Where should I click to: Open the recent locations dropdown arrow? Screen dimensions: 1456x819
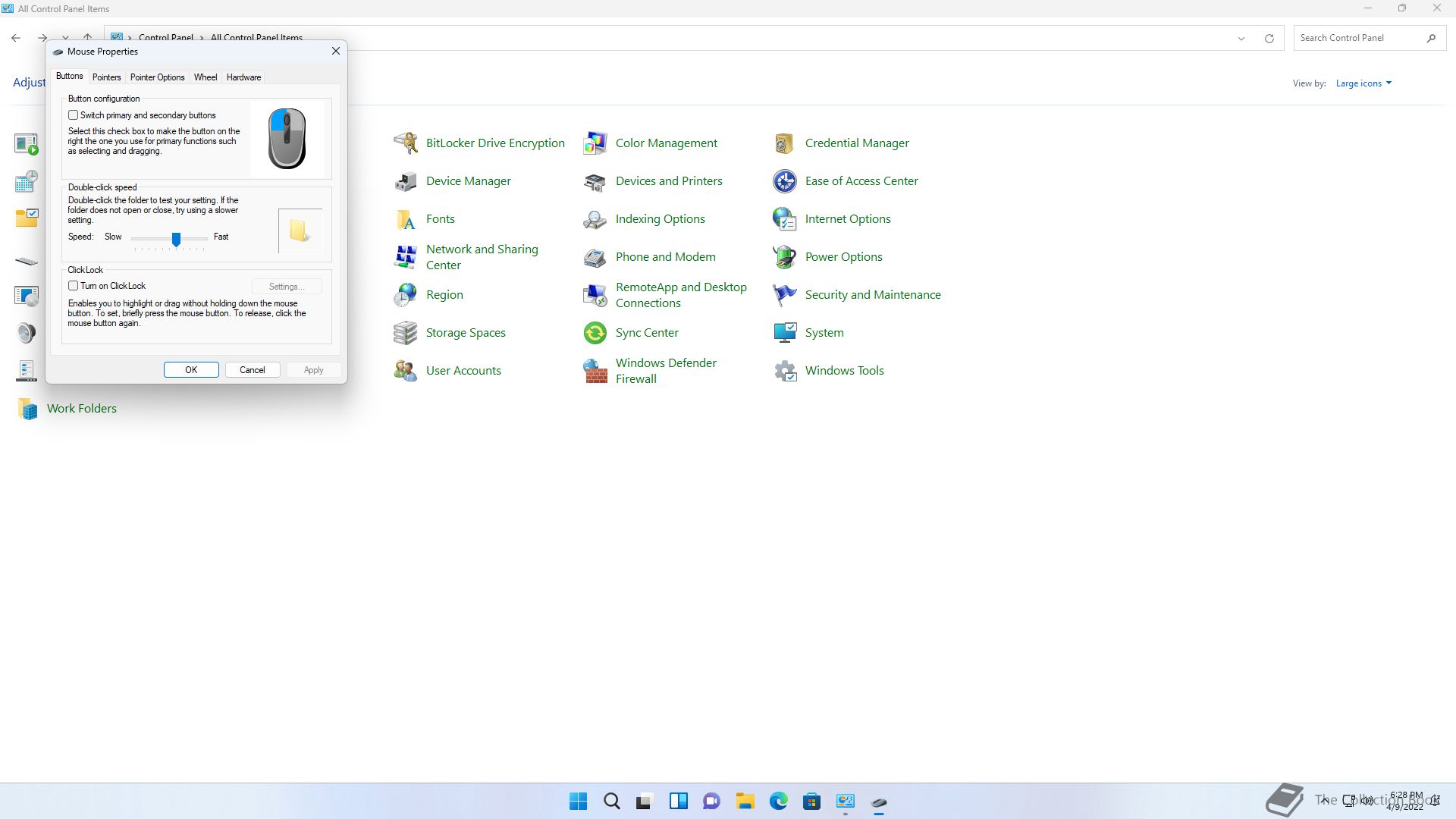66,36
